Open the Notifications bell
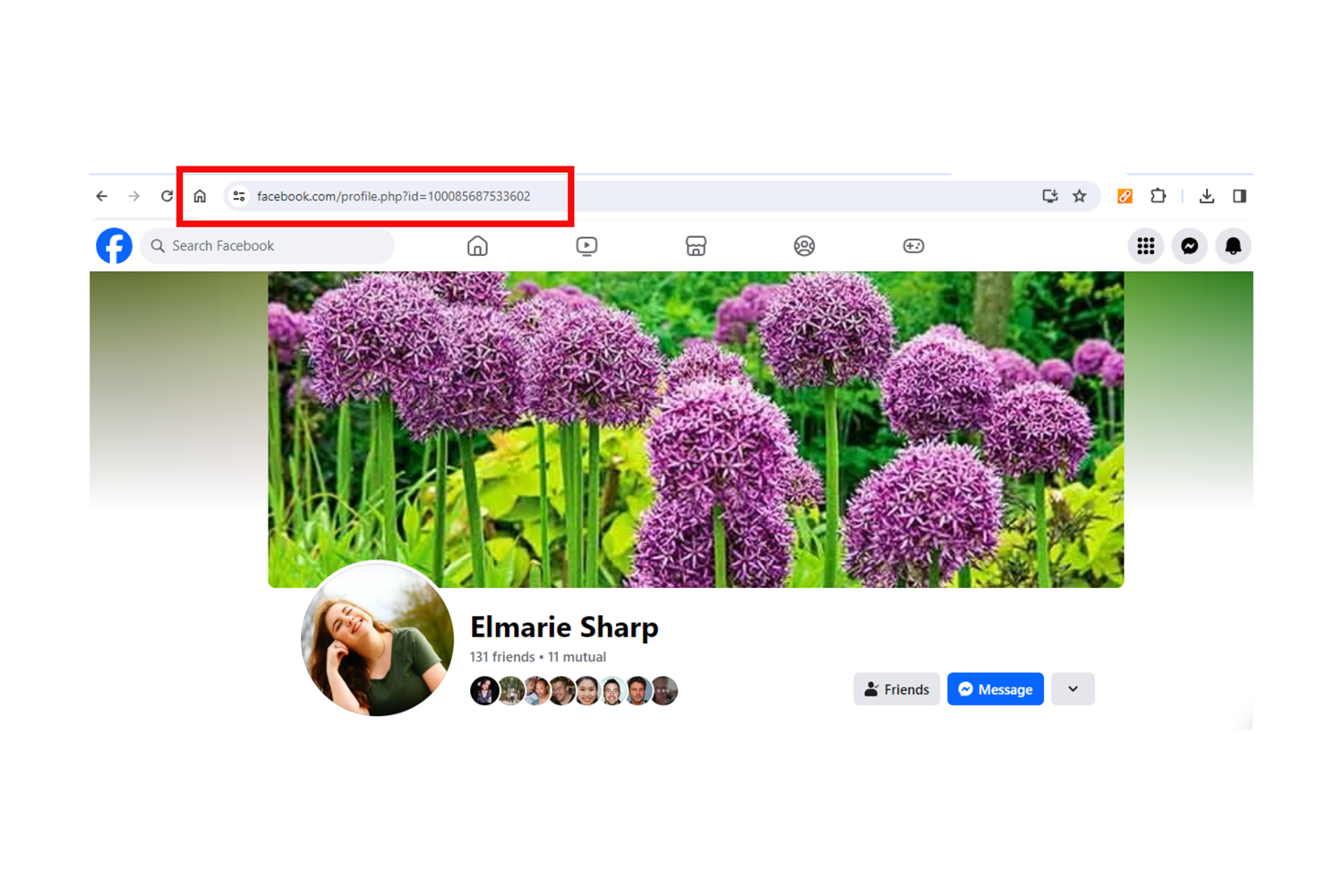Viewport: 1343px width, 896px height. click(1233, 245)
